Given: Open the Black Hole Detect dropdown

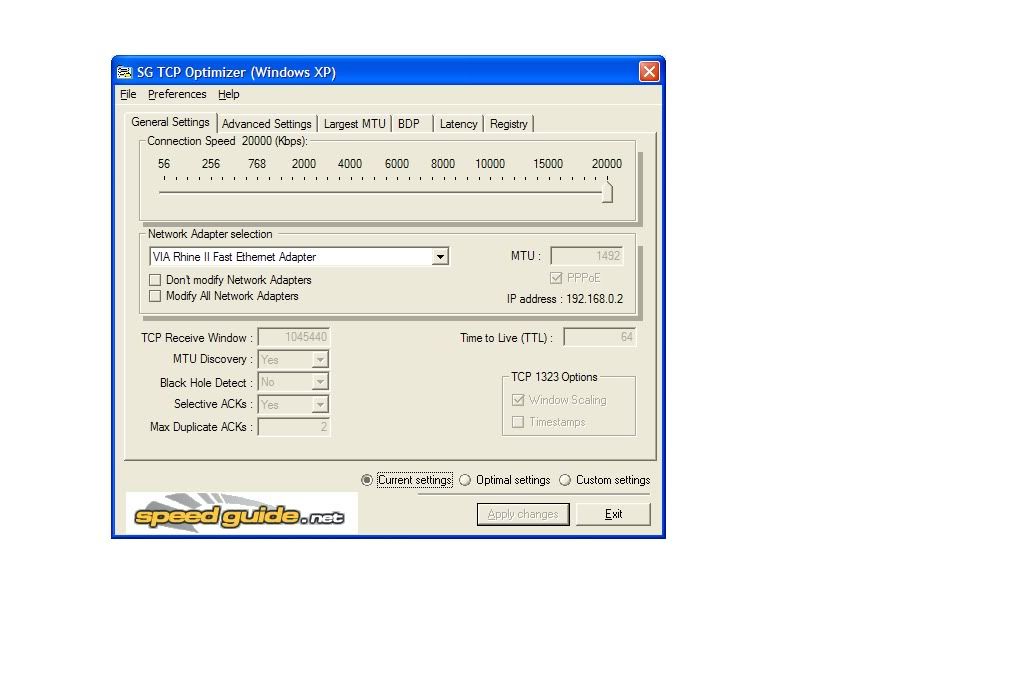Looking at the screenshot, I should click(320, 382).
